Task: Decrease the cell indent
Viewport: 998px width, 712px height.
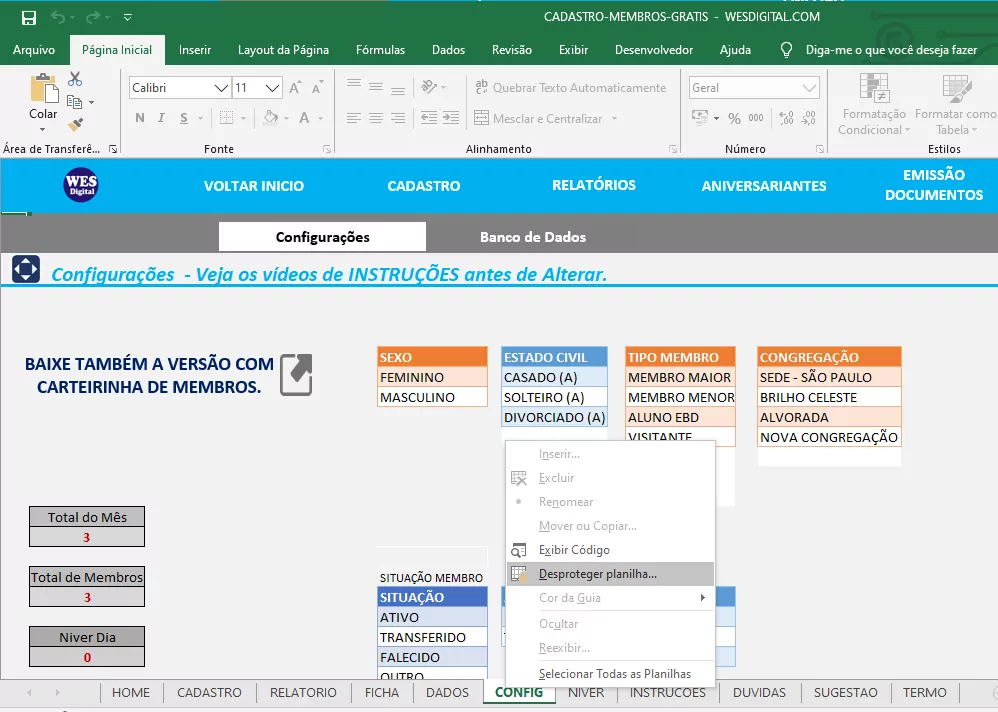Action: pyautogui.click(x=429, y=118)
